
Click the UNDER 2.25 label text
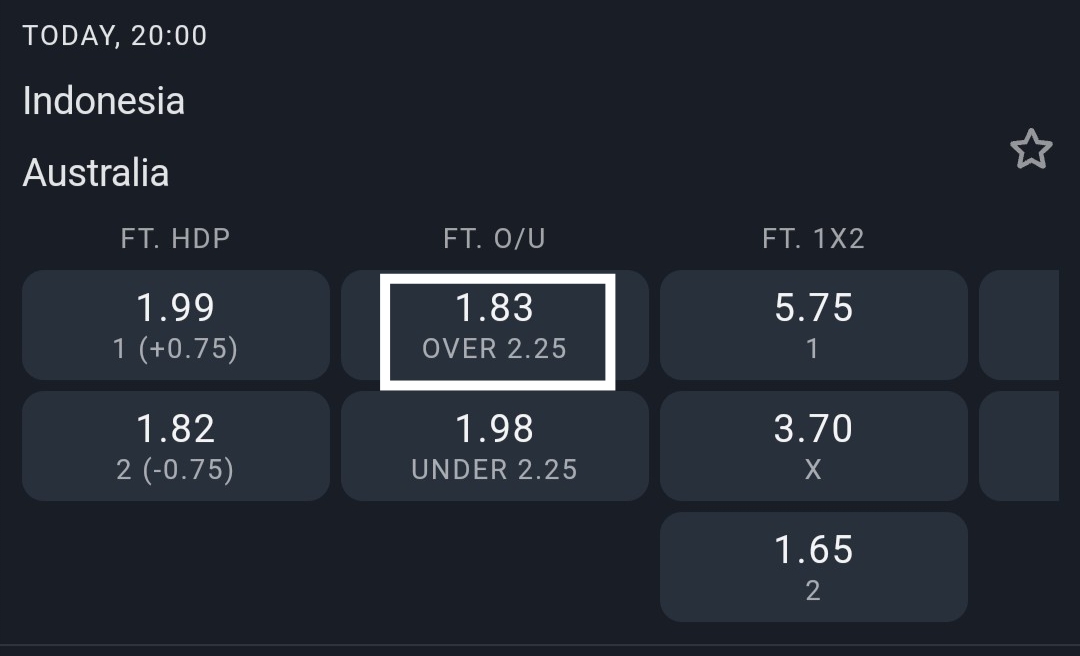click(x=495, y=470)
